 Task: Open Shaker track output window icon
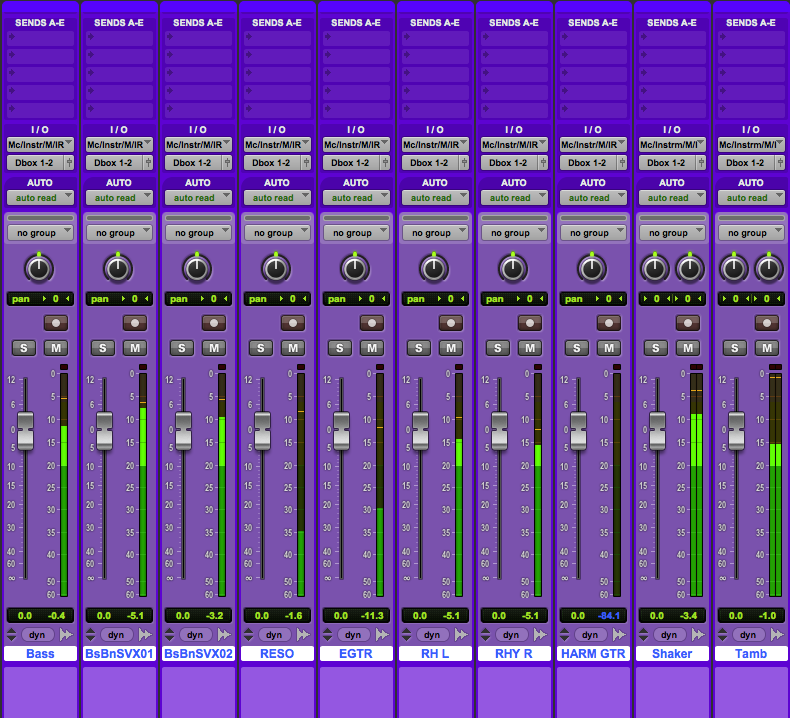(698, 634)
